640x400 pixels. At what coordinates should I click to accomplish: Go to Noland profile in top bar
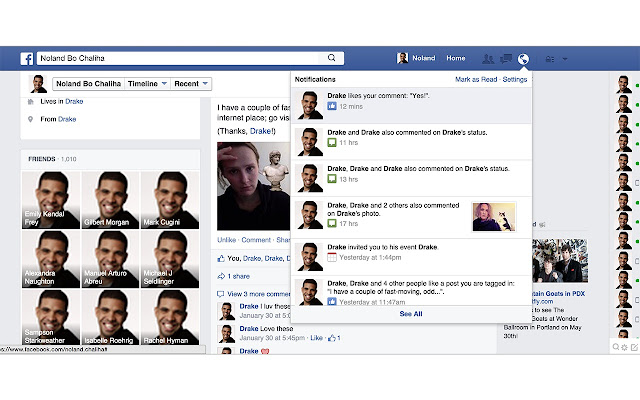[x=416, y=58]
